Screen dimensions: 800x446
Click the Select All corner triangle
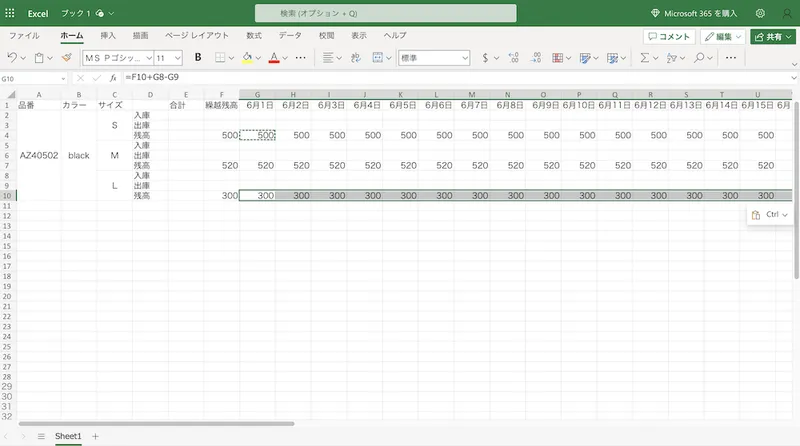tap(10, 94)
